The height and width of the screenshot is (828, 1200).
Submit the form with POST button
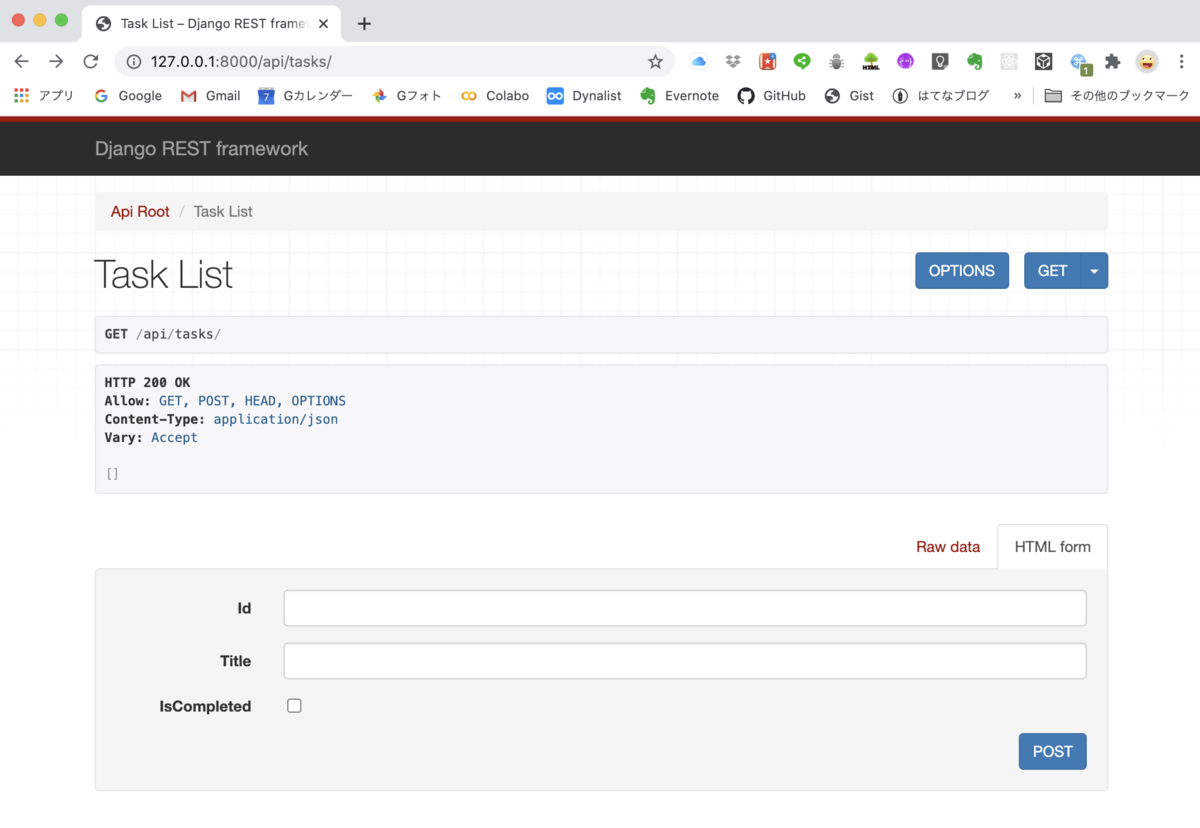coord(1053,752)
